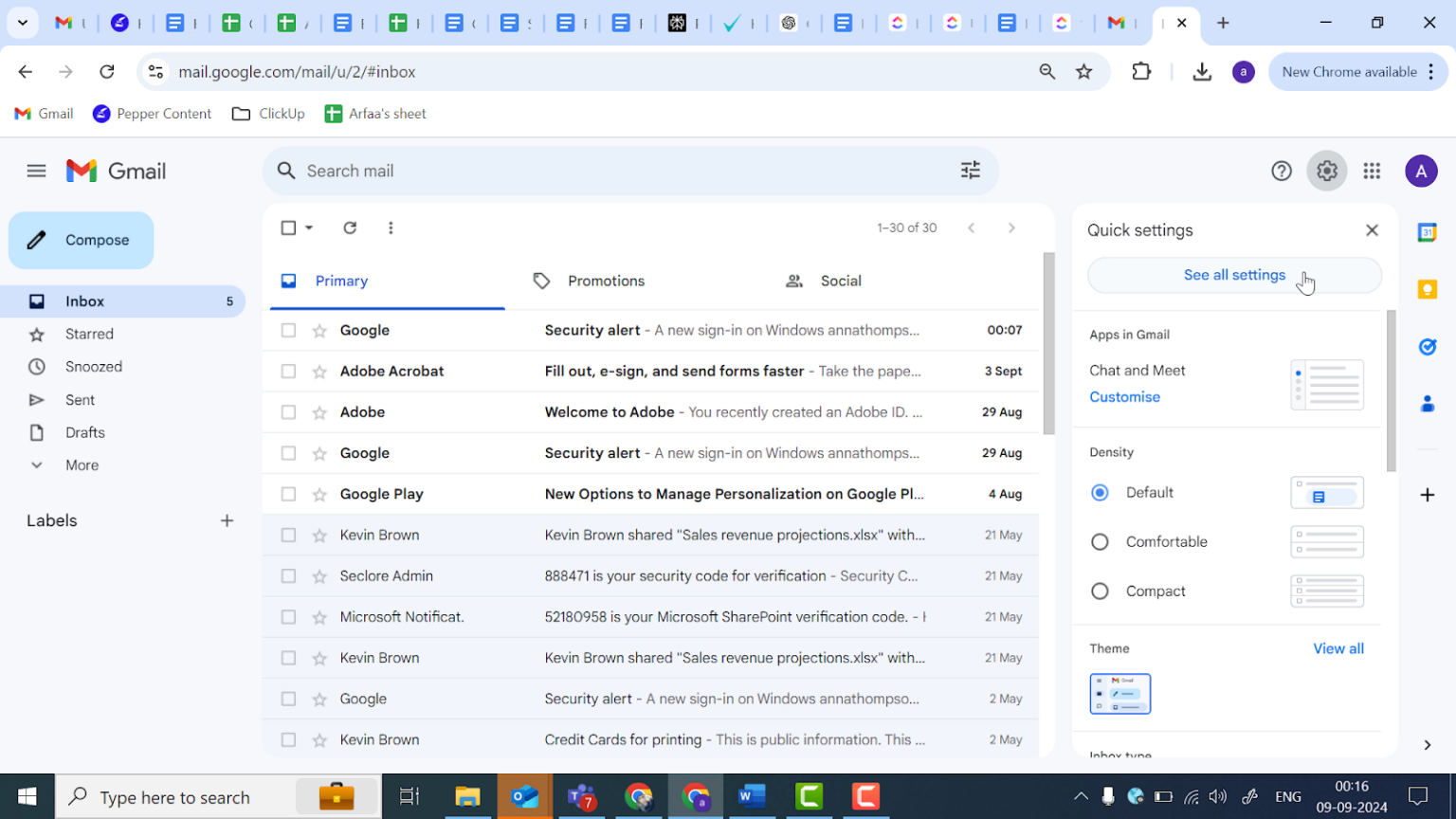Open the Quick settings gear icon
Viewport: 1456px width, 819px height.
[1326, 171]
